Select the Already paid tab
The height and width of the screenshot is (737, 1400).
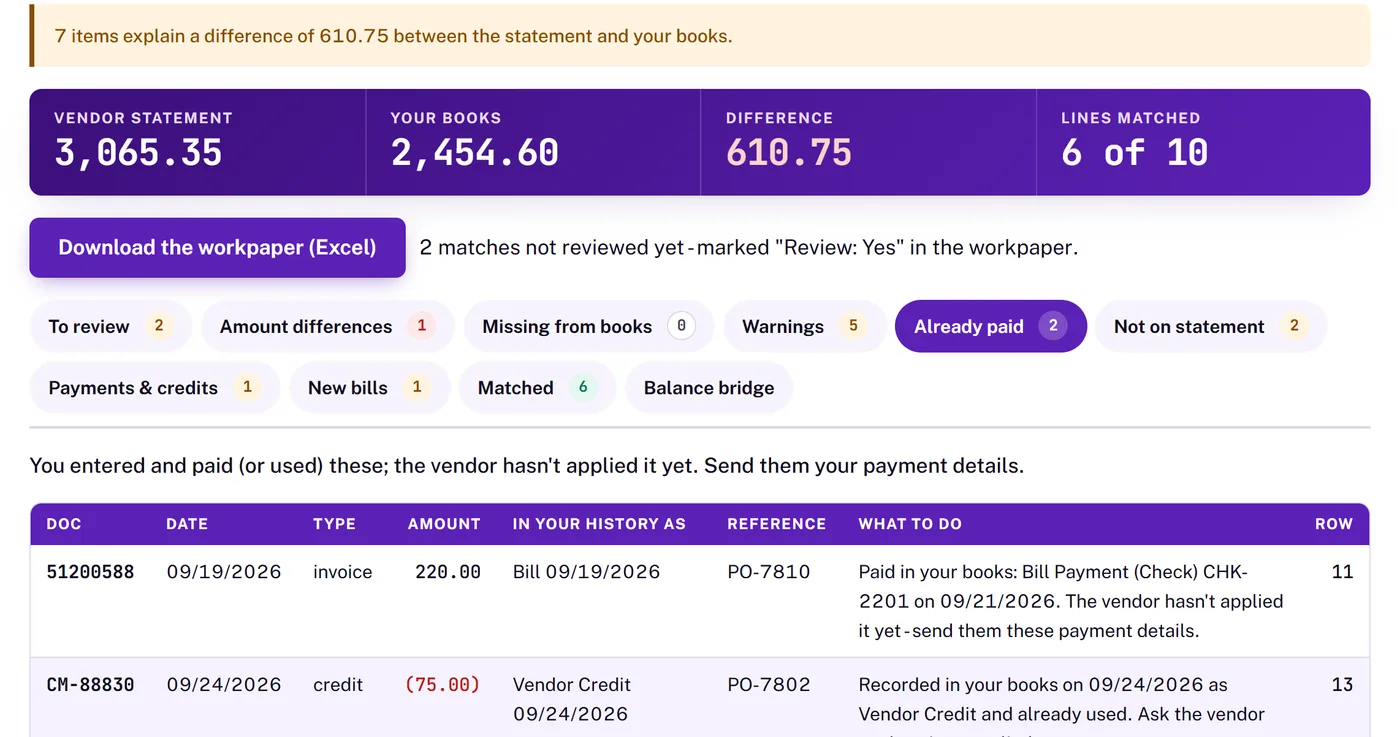990,326
